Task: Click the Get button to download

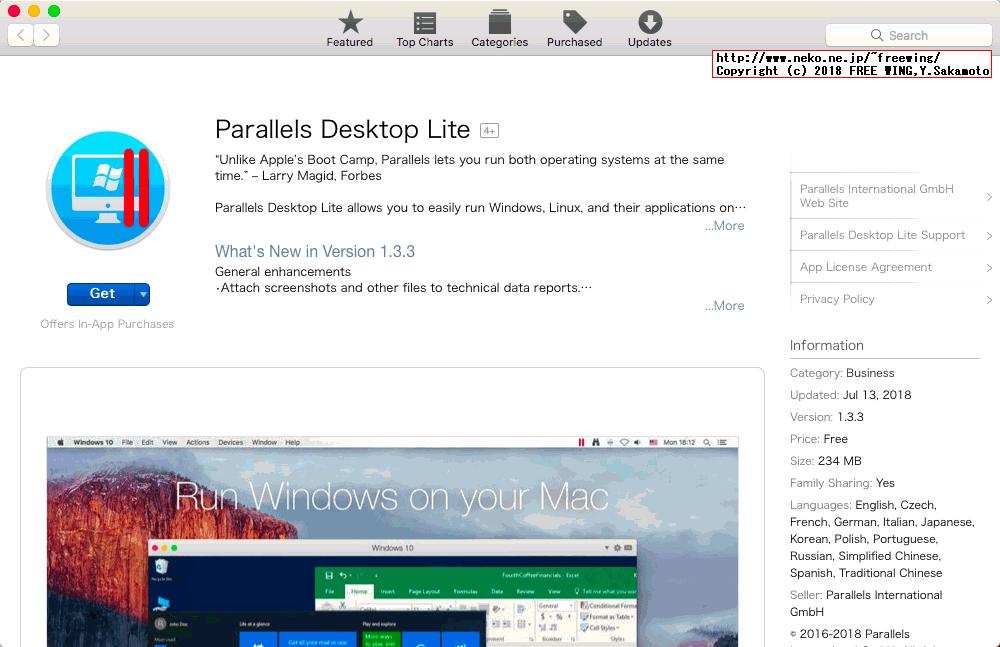Action: click(x=101, y=293)
